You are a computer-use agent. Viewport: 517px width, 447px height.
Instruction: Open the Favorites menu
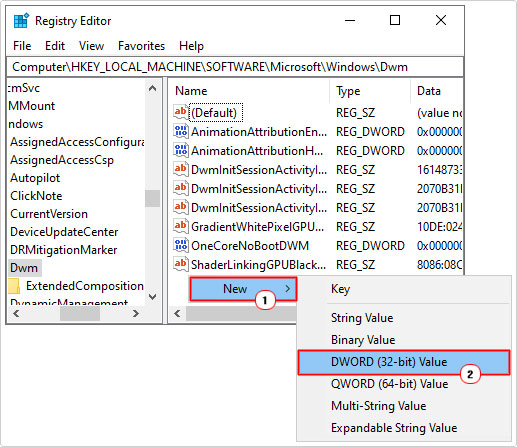click(x=141, y=46)
